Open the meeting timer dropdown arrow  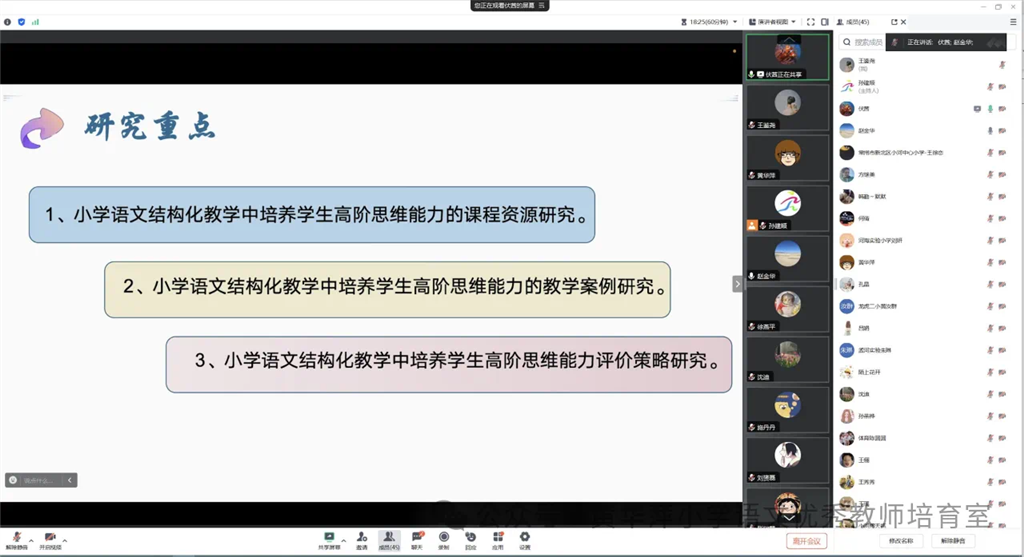[735, 22]
